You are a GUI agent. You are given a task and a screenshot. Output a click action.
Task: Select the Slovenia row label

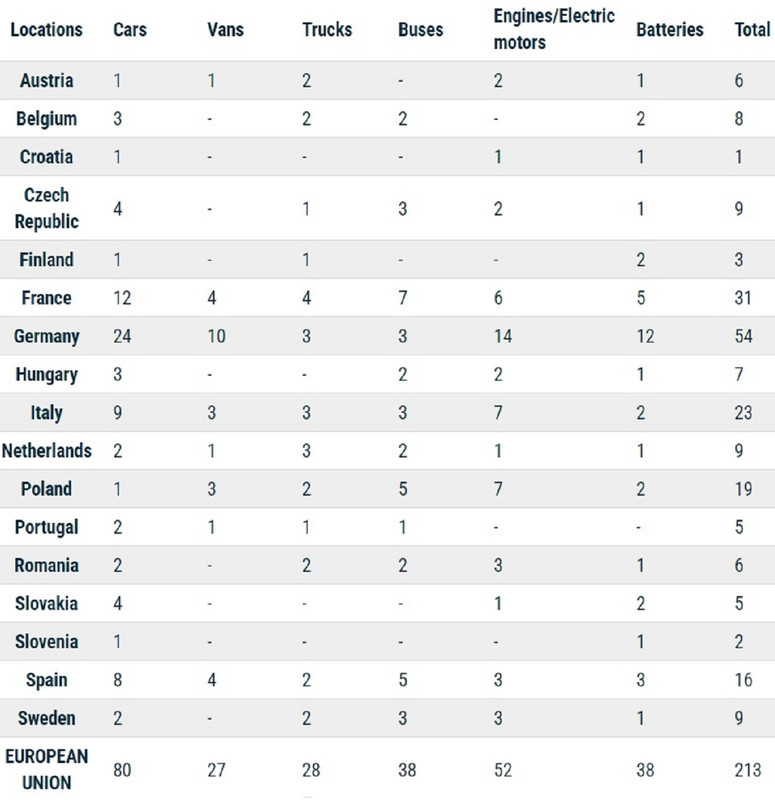click(x=46, y=642)
